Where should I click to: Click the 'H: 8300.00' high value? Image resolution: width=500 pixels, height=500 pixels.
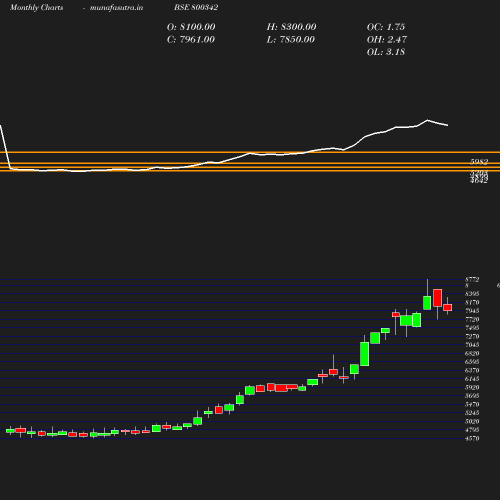[x=291, y=27]
